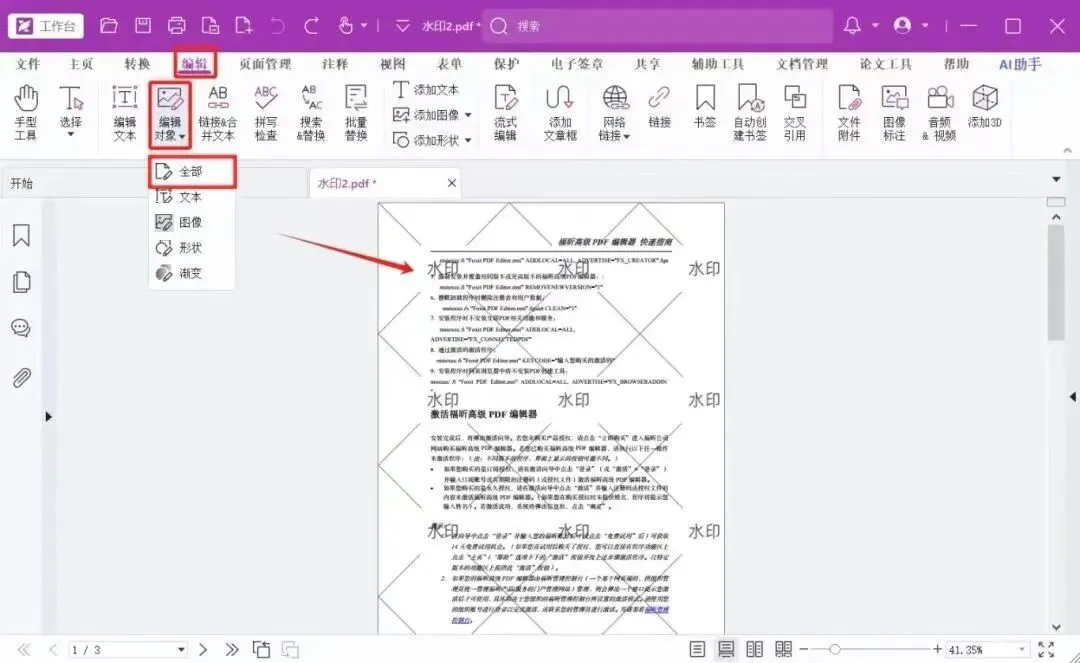Click Add Article Box (添加文章框)
The image size is (1080, 663).
click(559, 113)
